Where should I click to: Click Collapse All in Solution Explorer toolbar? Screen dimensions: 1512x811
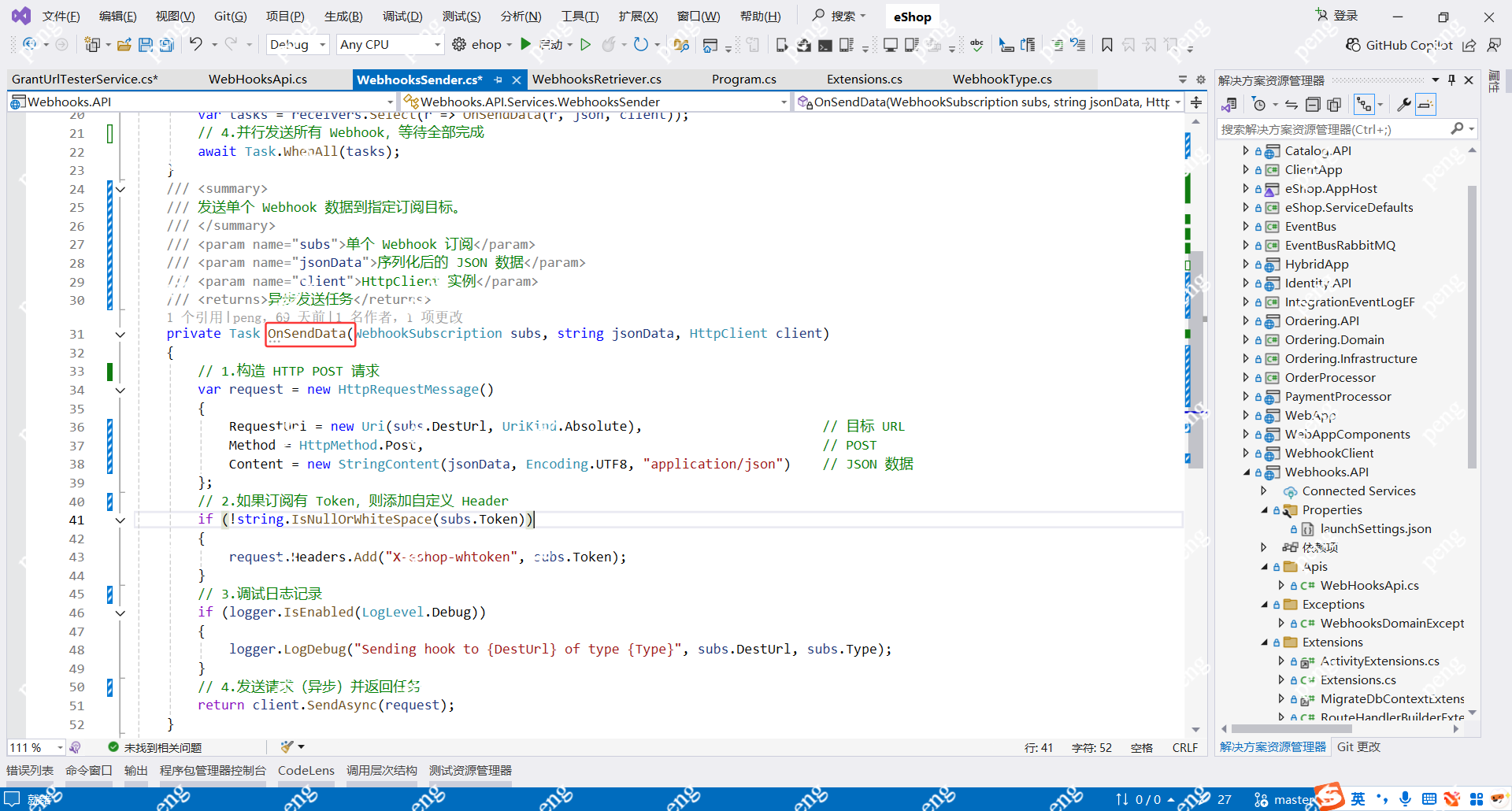click(1312, 105)
